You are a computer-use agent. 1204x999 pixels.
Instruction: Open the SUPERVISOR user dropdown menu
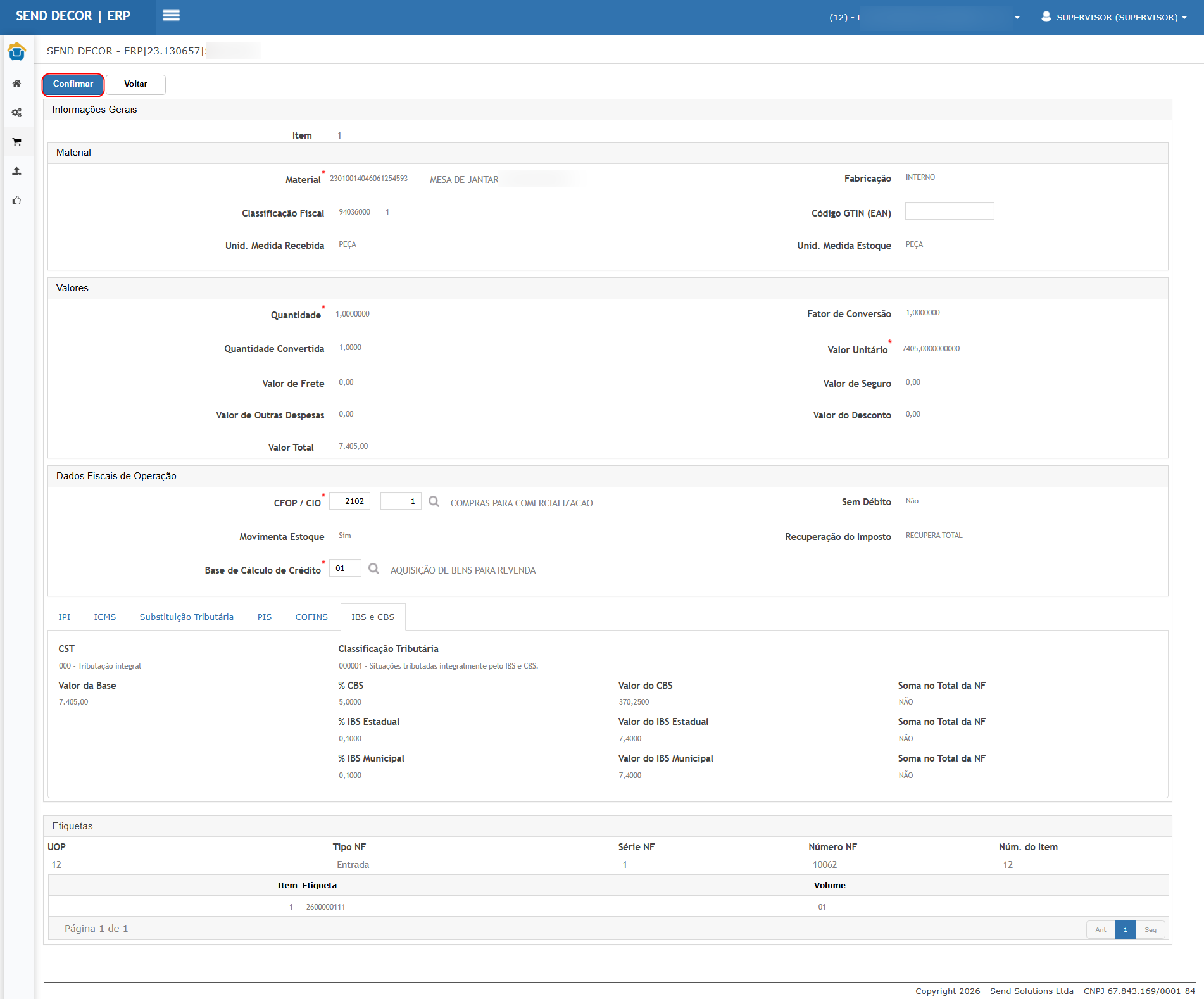click(x=1114, y=17)
